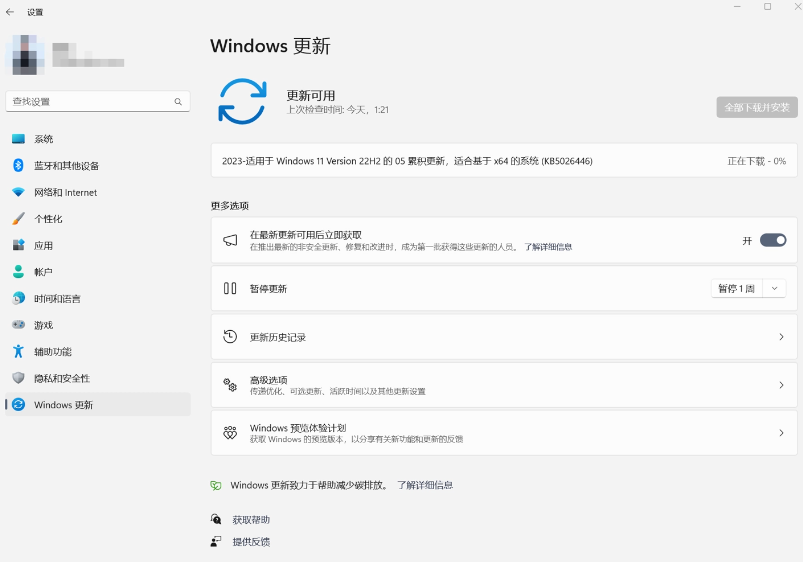Click the back arrow in Settings title bar
Image resolution: width=803 pixels, height=569 pixels.
(x=10, y=12)
